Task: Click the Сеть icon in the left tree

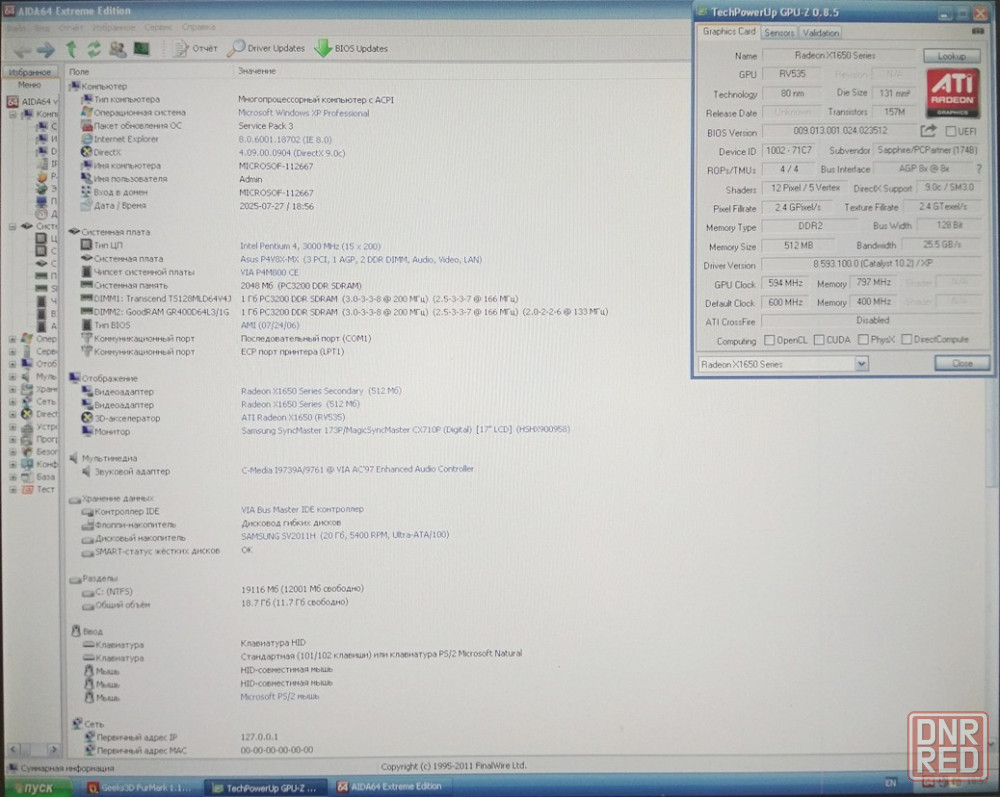Action: [27, 402]
